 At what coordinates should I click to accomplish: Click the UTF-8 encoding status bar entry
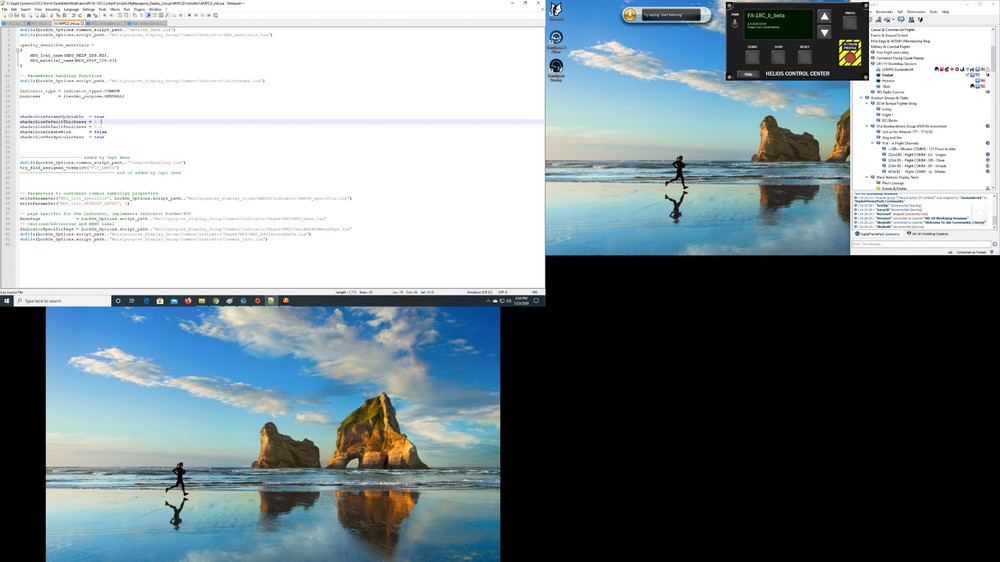coord(503,292)
